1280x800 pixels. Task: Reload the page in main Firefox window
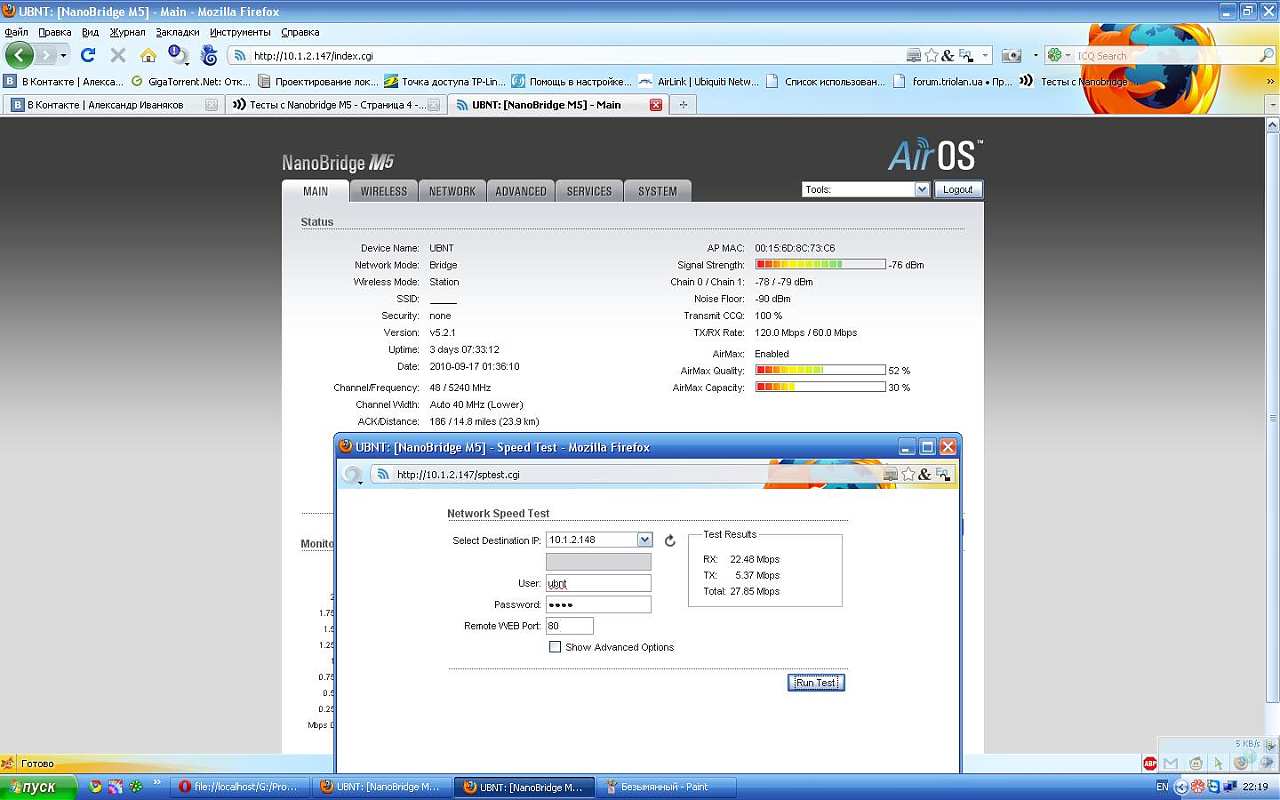tap(88, 55)
